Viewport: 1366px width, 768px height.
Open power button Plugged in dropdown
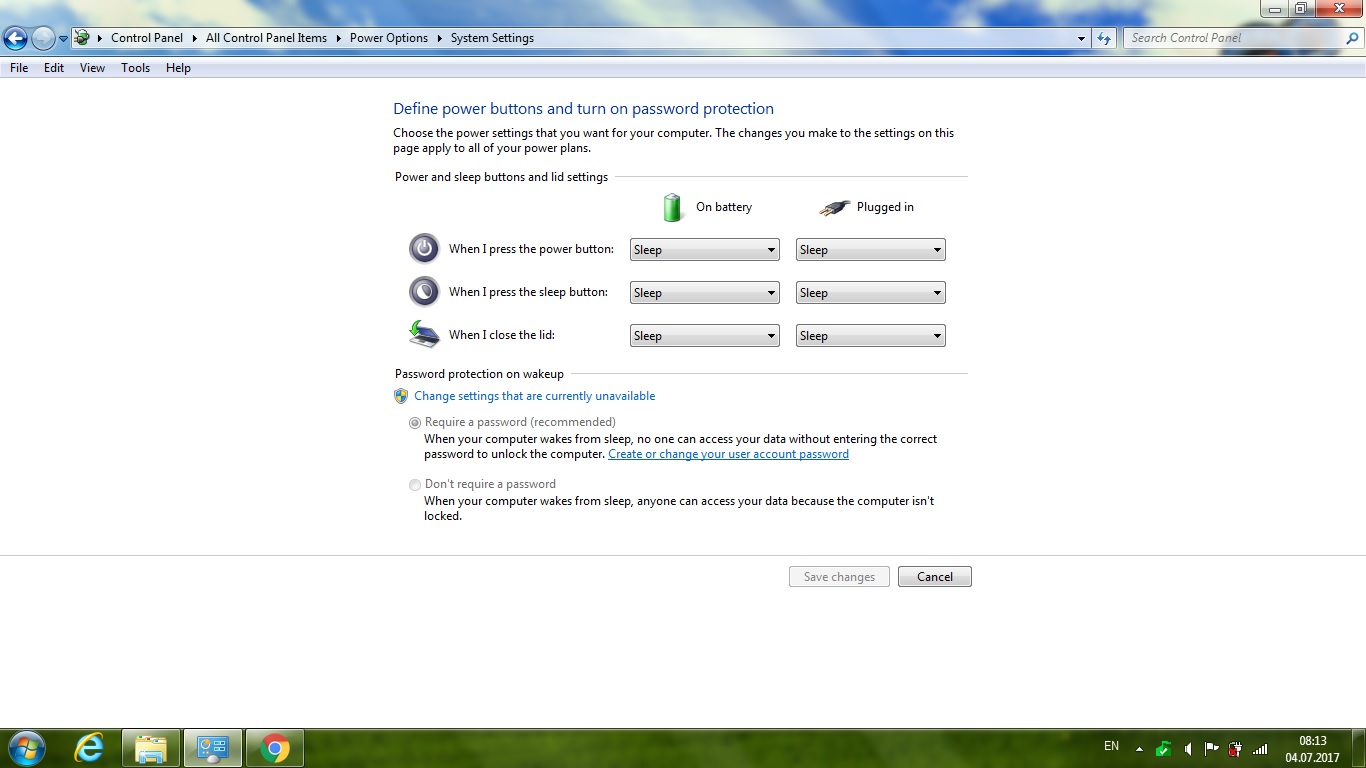(x=870, y=250)
